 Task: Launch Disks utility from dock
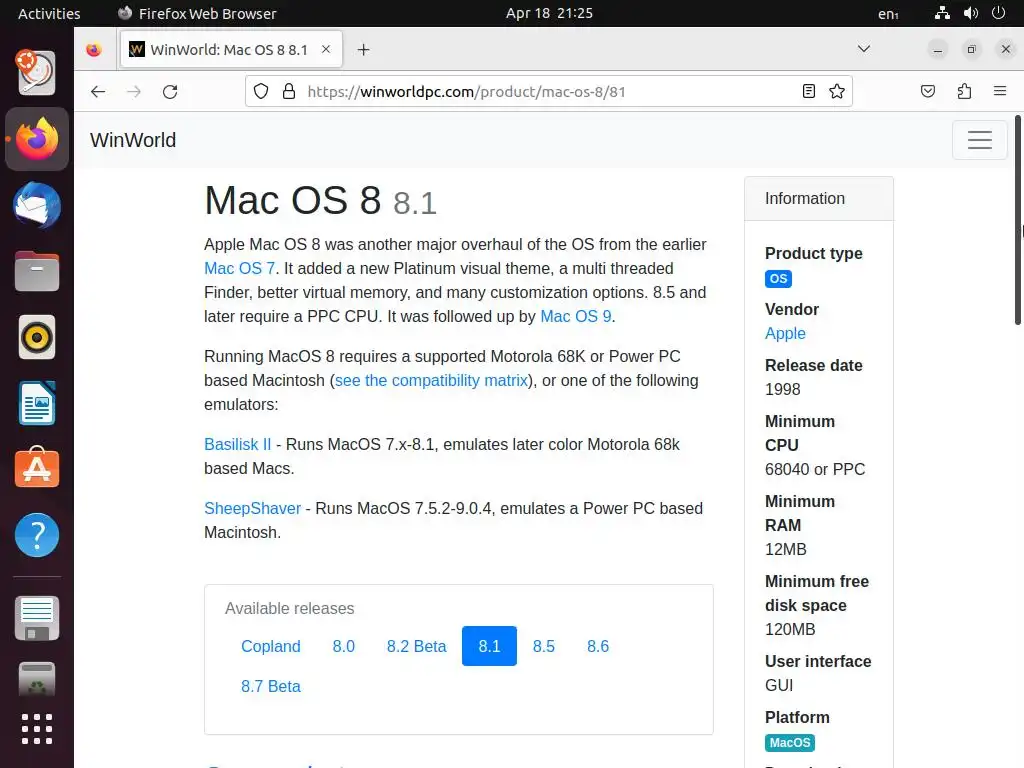pos(37,72)
